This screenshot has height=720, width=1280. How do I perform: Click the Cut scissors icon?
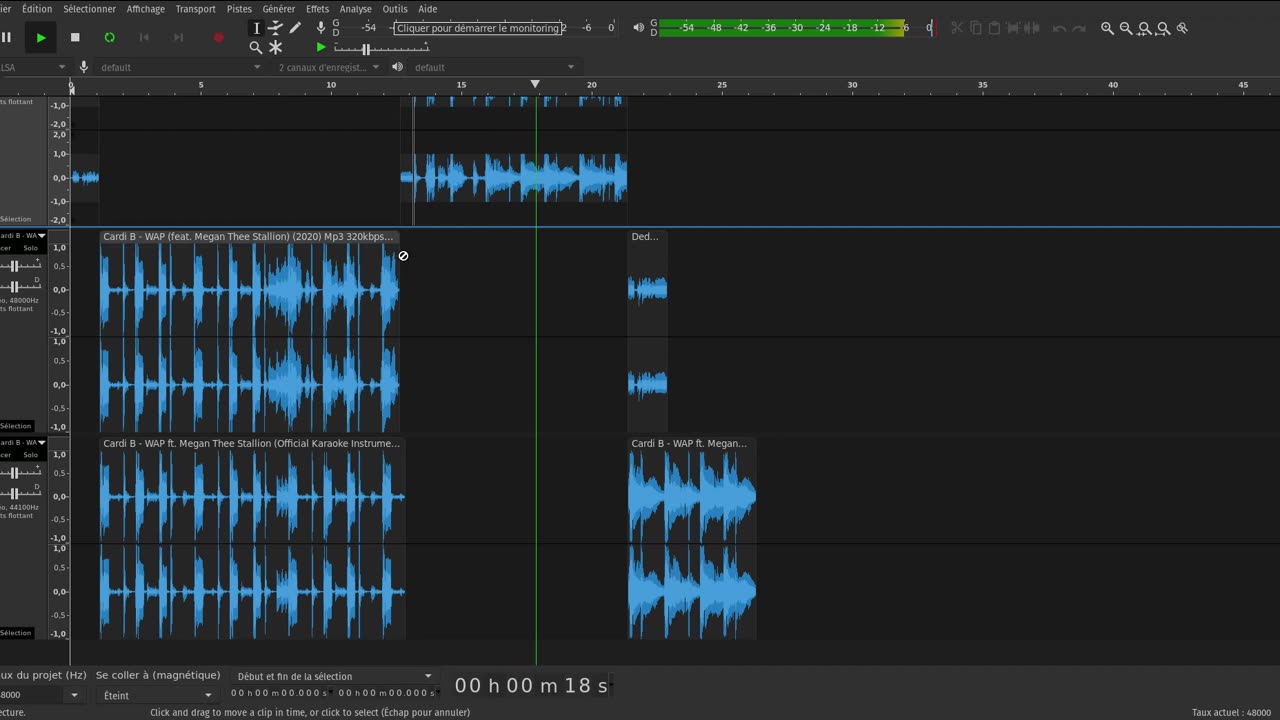[957, 28]
